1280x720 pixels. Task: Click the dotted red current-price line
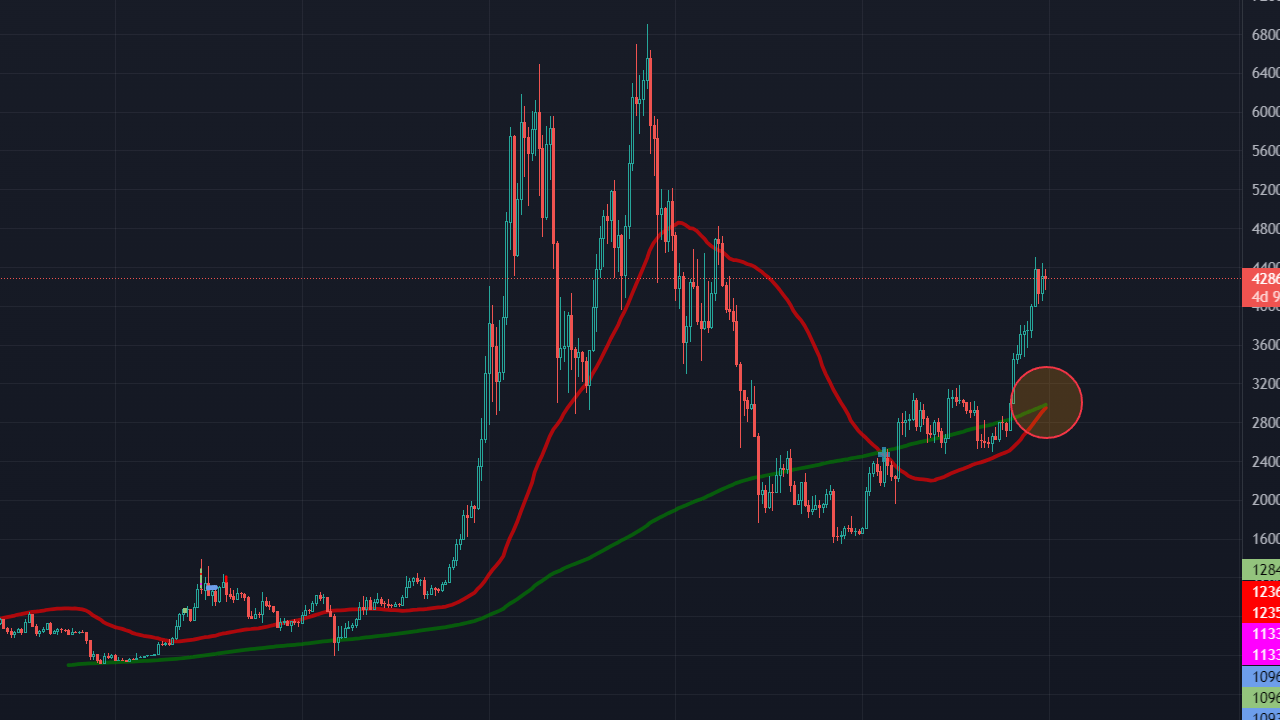pos(620,278)
